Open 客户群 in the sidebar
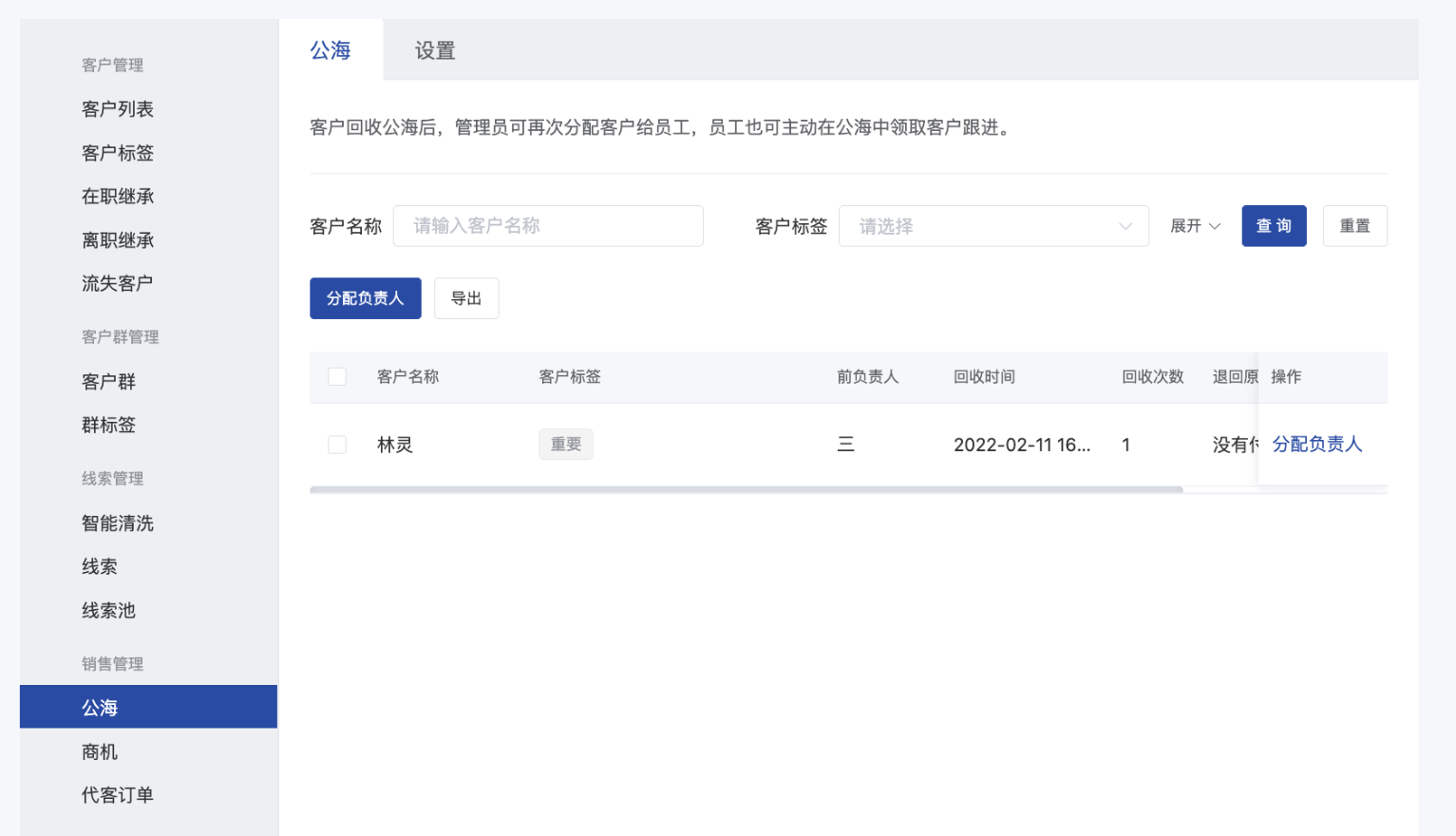Viewport: 1456px width, 836px height. click(108, 382)
